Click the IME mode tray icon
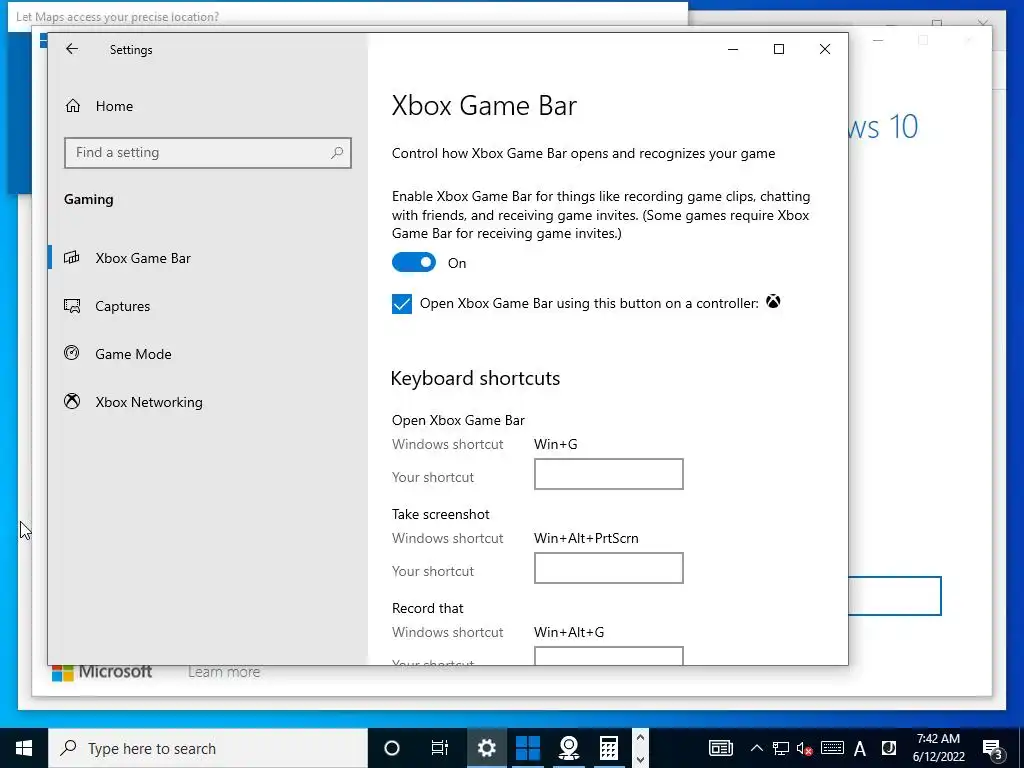The image size is (1024, 768). point(888,748)
